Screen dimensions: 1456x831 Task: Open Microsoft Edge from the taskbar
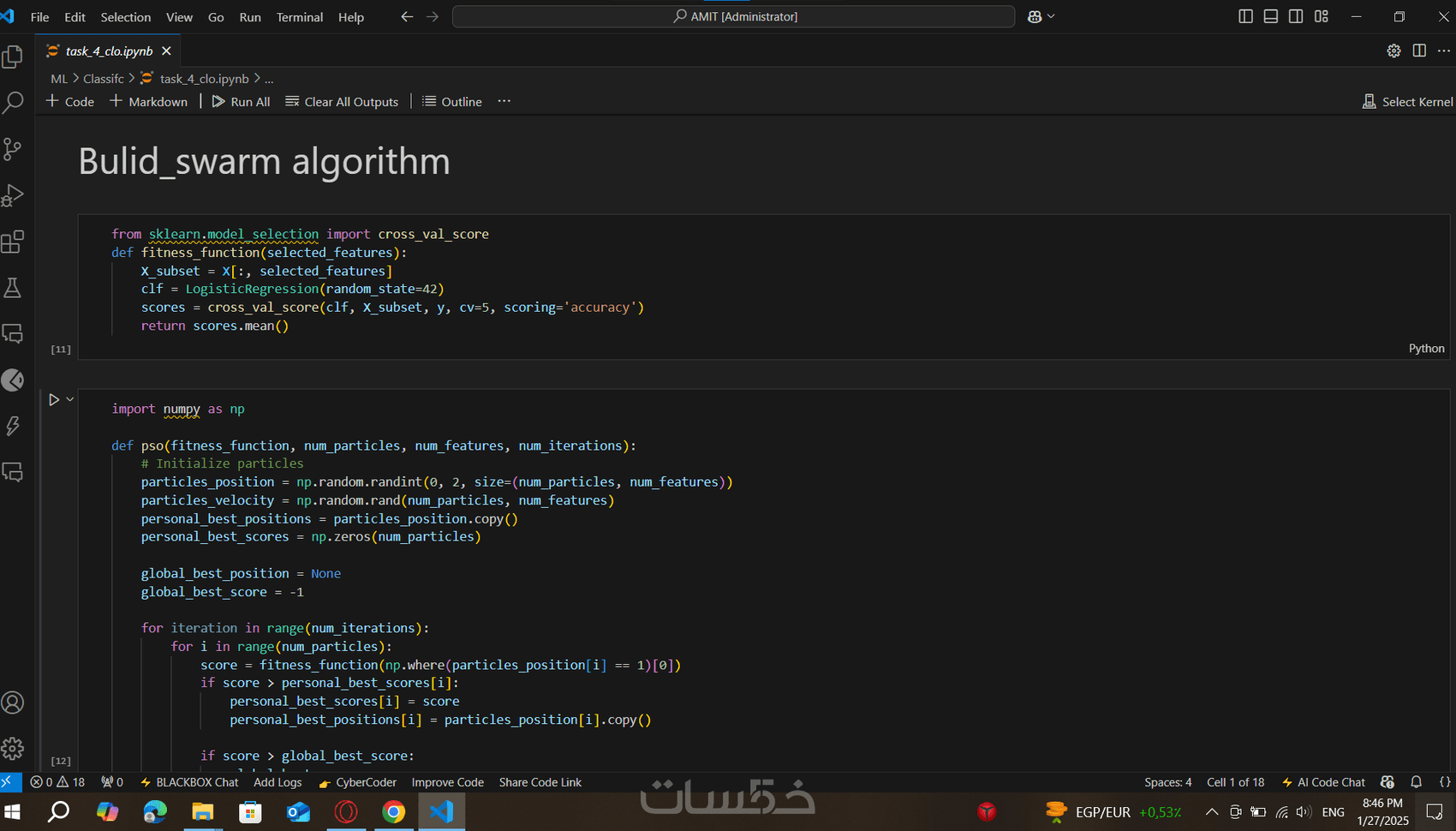(155, 811)
